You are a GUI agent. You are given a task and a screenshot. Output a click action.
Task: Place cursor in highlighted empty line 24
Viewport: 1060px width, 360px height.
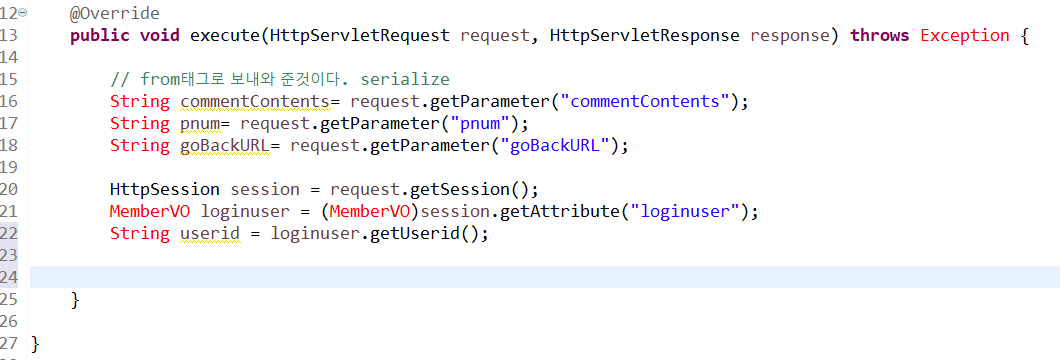point(545,277)
